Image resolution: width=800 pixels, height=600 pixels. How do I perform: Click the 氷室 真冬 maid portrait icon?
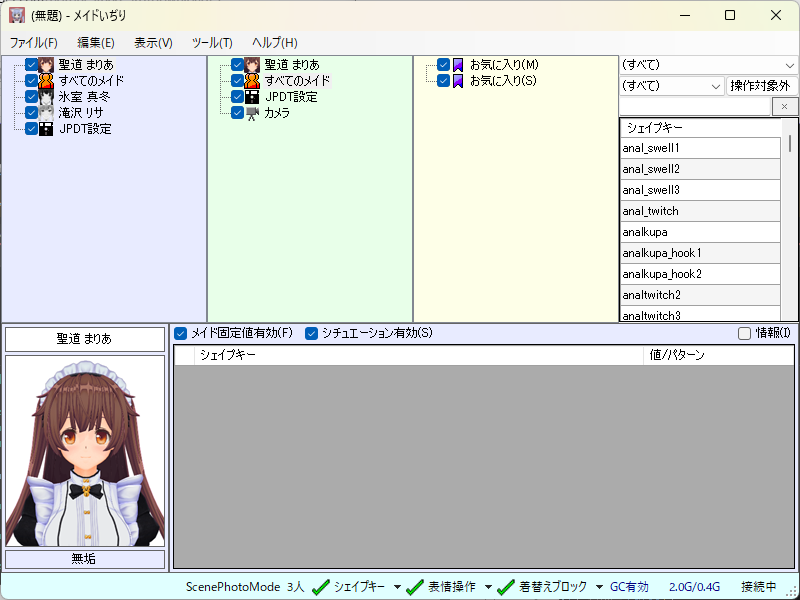(46, 97)
